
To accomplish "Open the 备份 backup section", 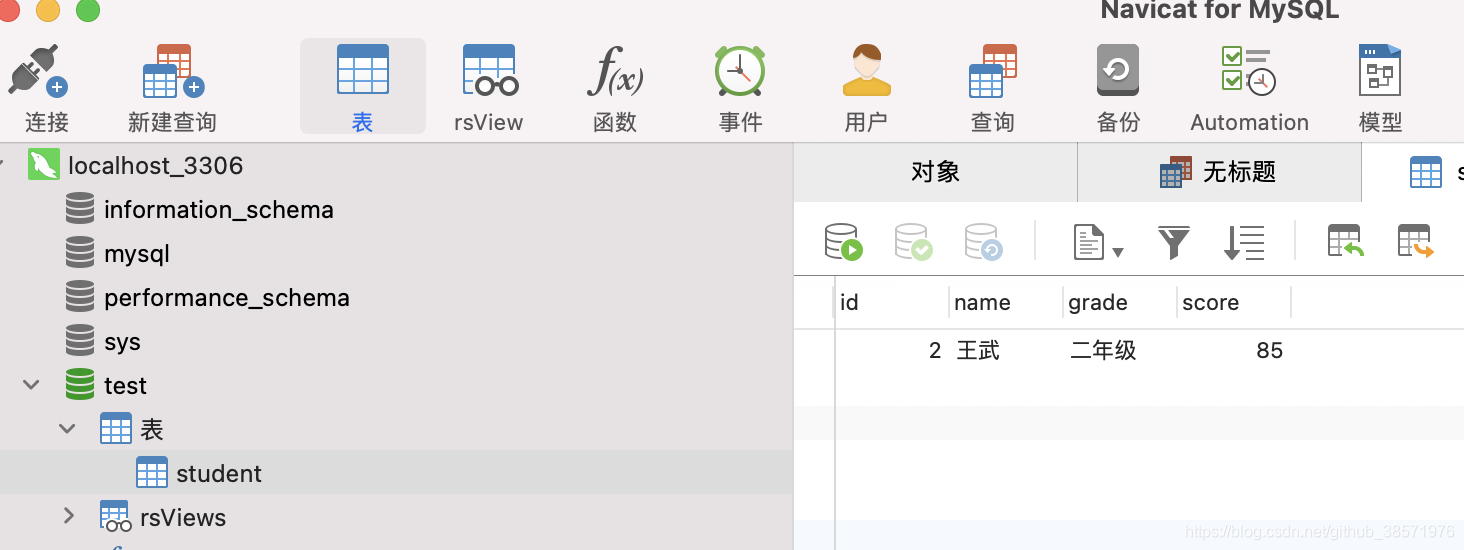I will pyautogui.click(x=1118, y=88).
